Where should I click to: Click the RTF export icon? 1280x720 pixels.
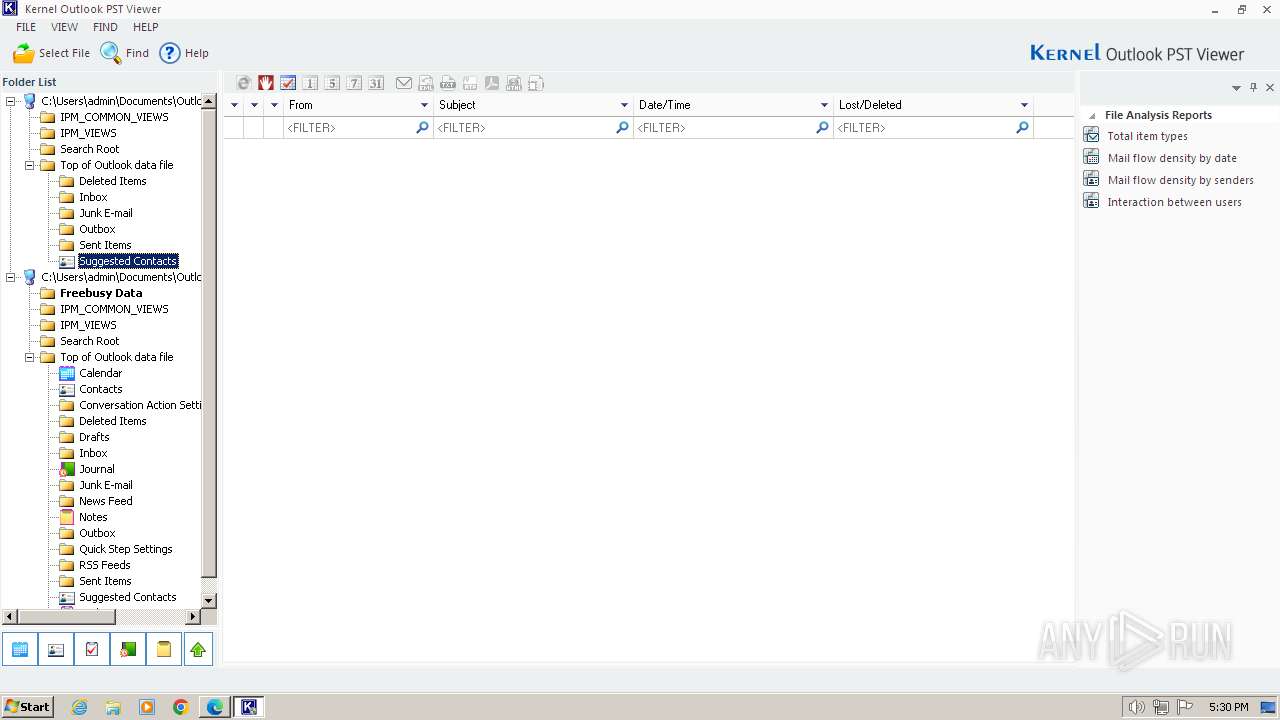click(x=470, y=83)
